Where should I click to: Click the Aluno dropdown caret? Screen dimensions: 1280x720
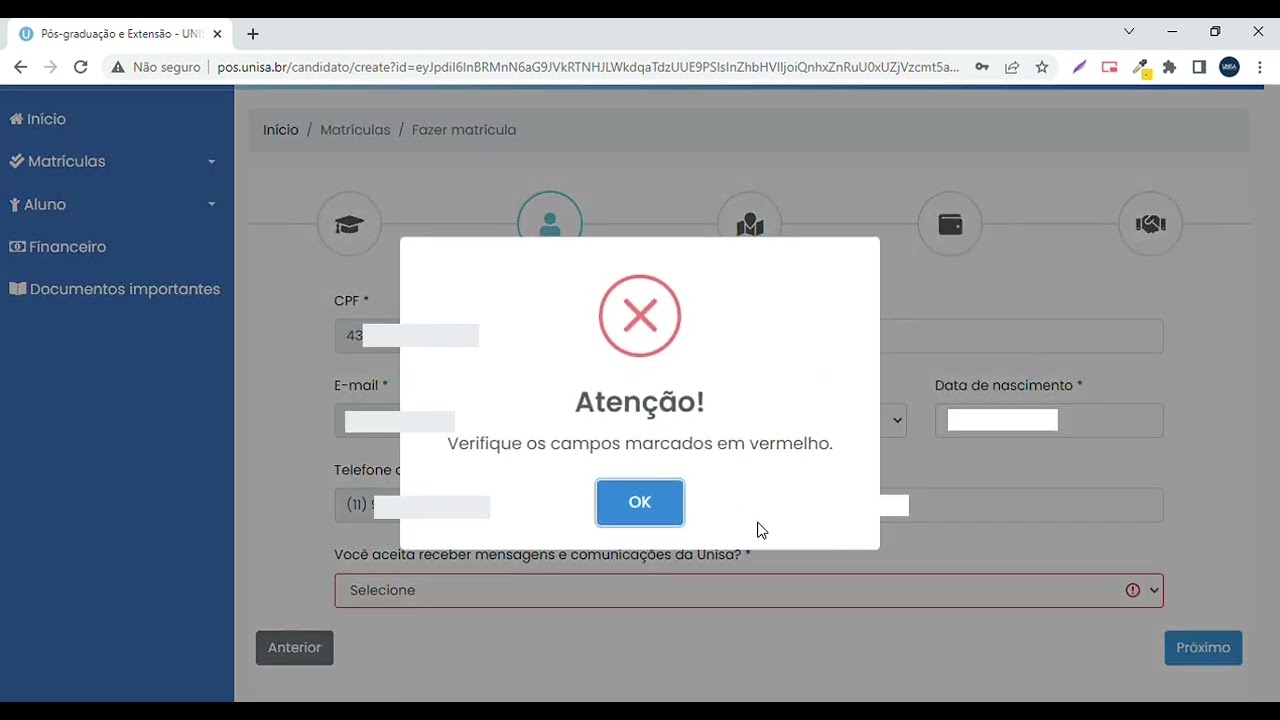coord(211,205)
